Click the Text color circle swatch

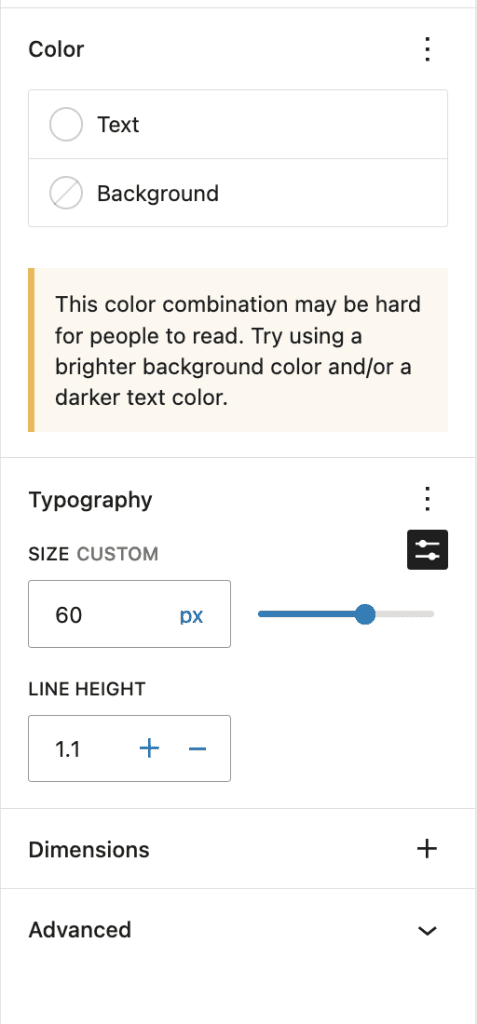click(x=66, y=124)
